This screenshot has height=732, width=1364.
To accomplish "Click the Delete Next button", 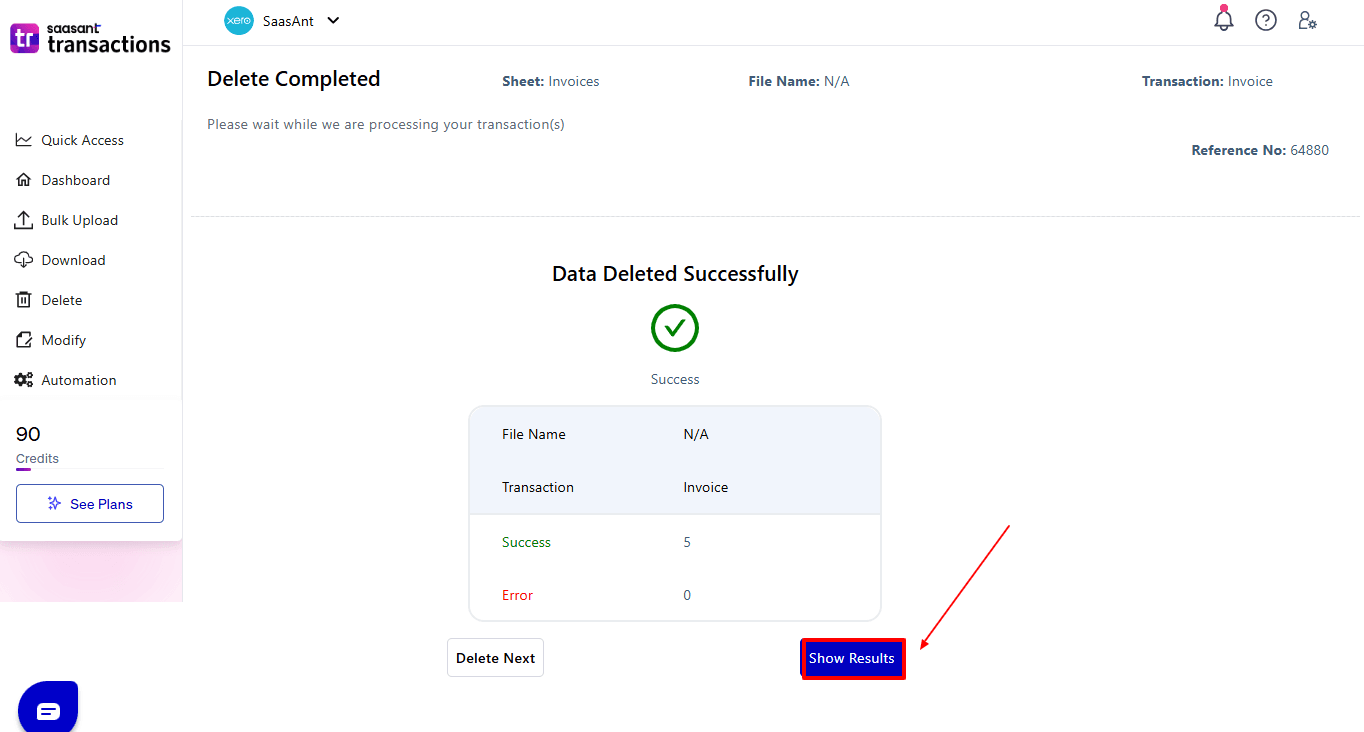I will (495, 658).
